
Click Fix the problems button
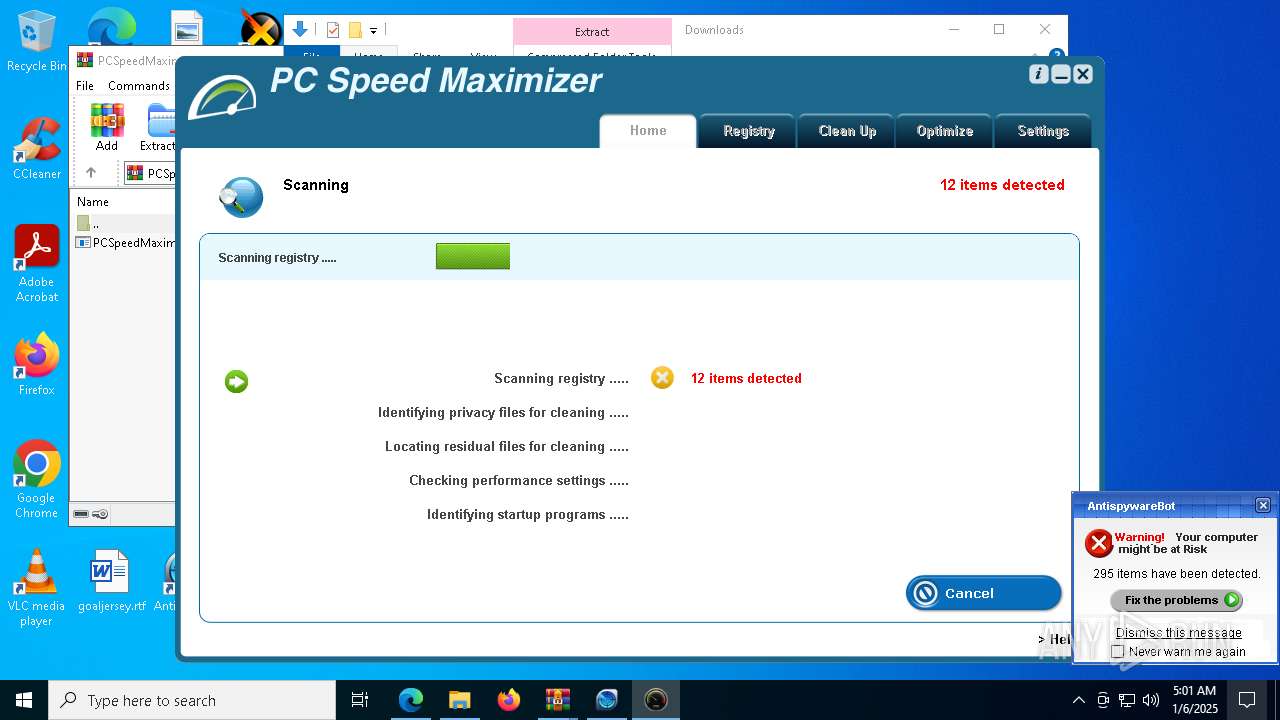coord(1176,600)
